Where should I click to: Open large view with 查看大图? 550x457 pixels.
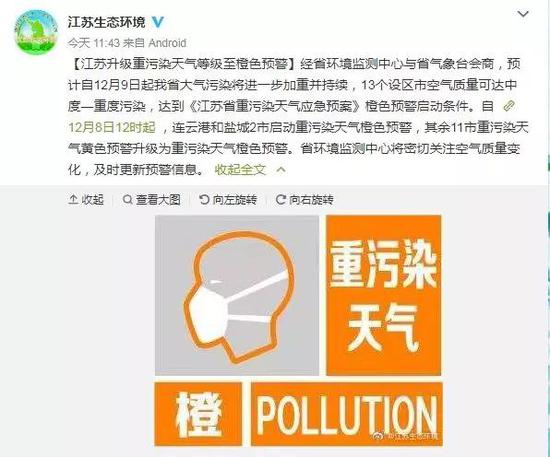click(x=152, y=200)
